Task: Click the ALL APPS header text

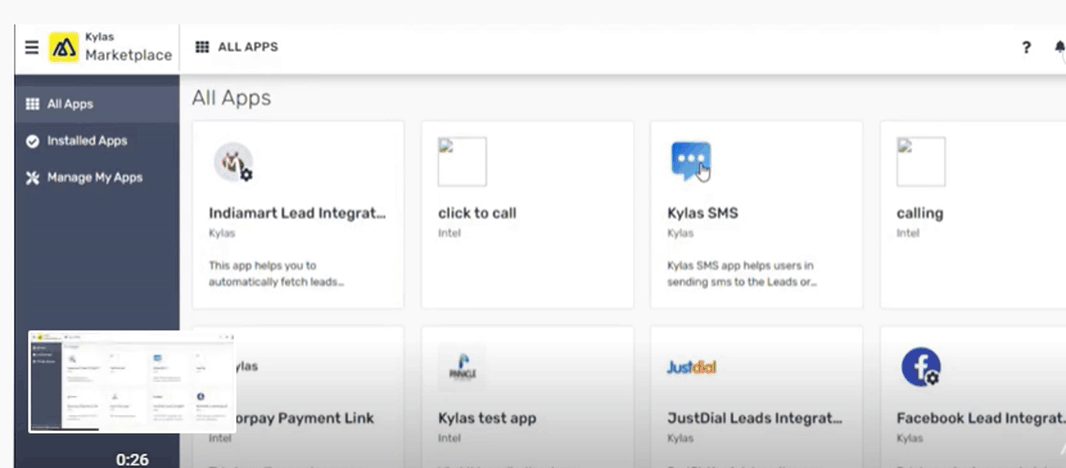Action: pyautogui.click(x=247, y=47)
